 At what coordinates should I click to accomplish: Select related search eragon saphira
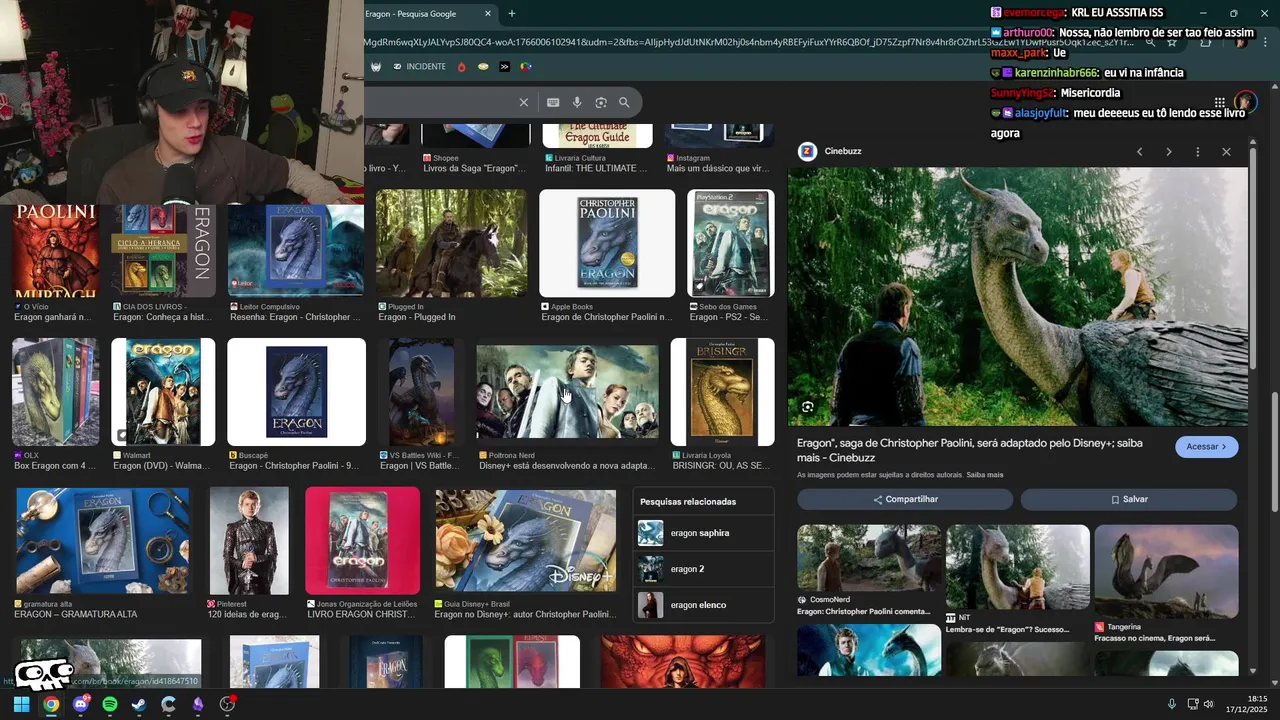704,533
